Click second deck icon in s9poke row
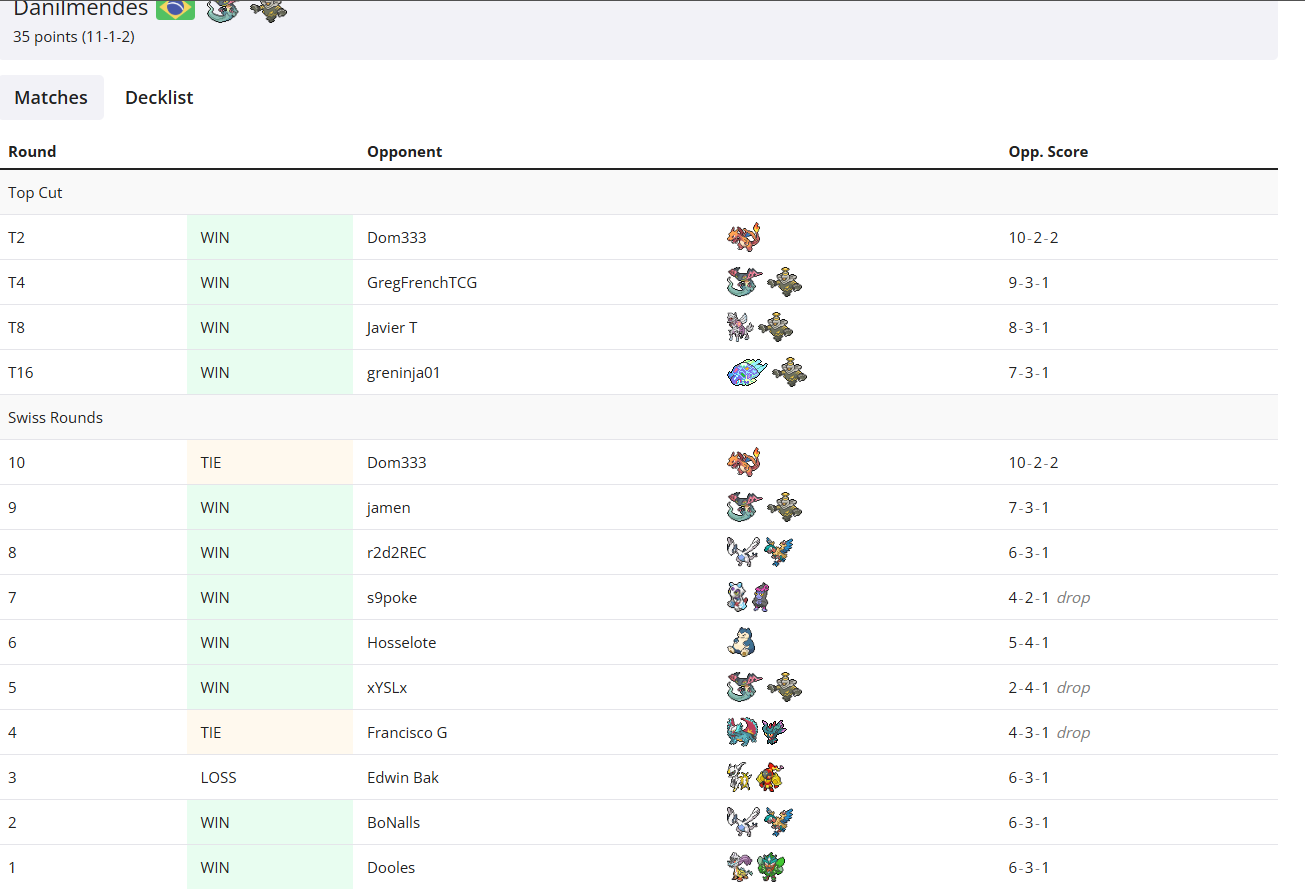Screen dimensions: 1305x889 click(762, 597)
